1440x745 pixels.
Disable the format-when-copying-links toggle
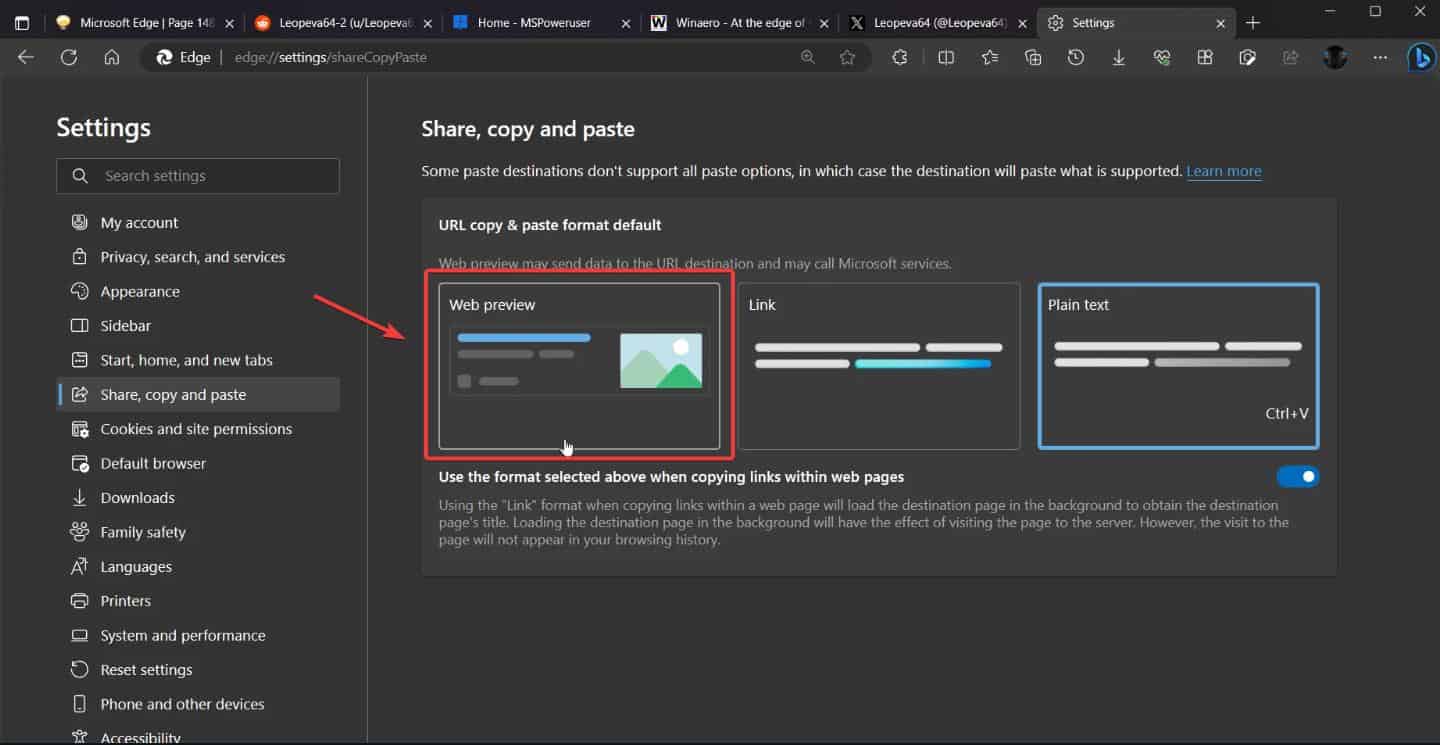point(1297,476)
